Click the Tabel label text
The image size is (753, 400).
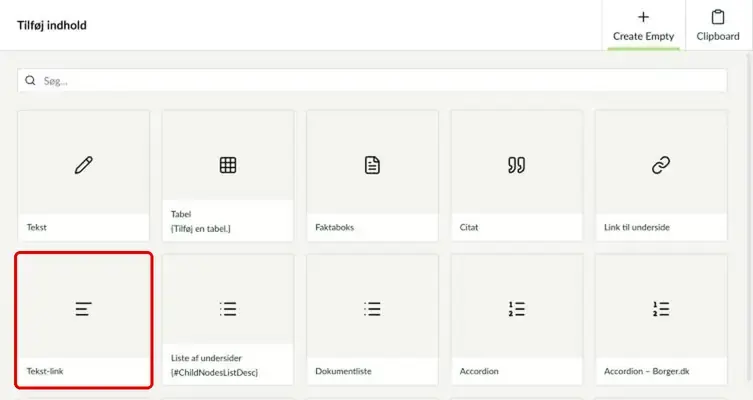[181, 214]
